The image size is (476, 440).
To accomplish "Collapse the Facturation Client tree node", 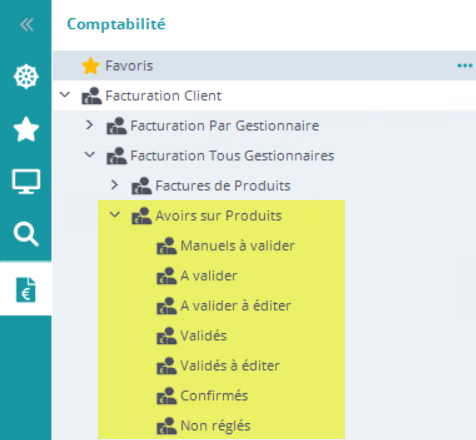I will (x=65, y=95).
